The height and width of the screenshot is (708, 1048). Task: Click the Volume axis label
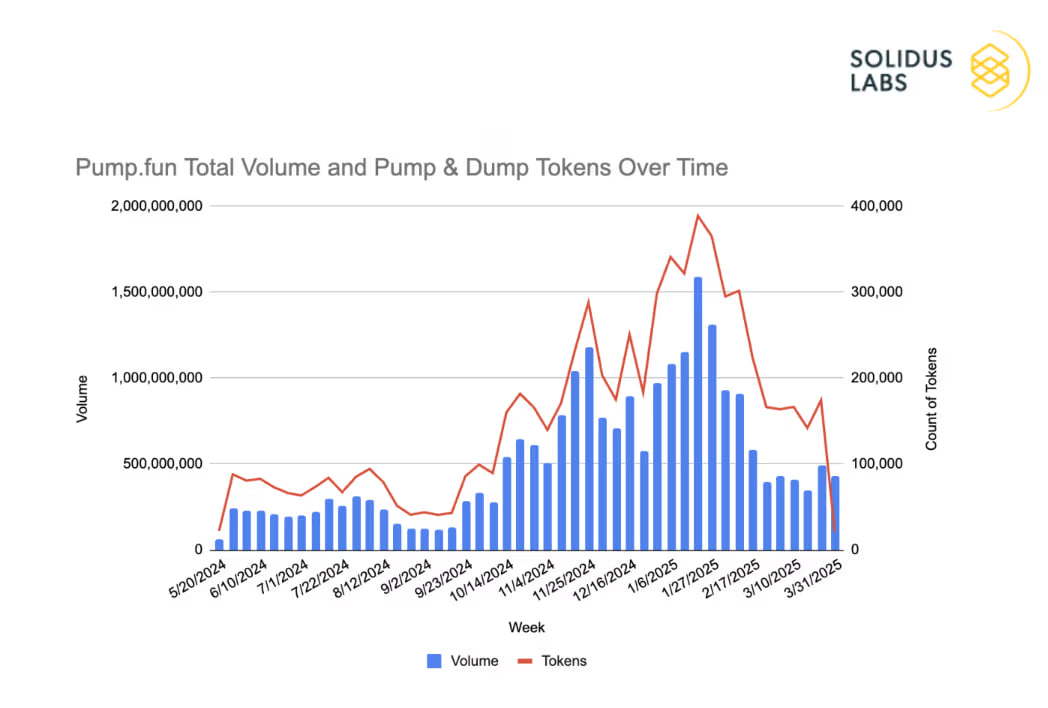point(83,399)
